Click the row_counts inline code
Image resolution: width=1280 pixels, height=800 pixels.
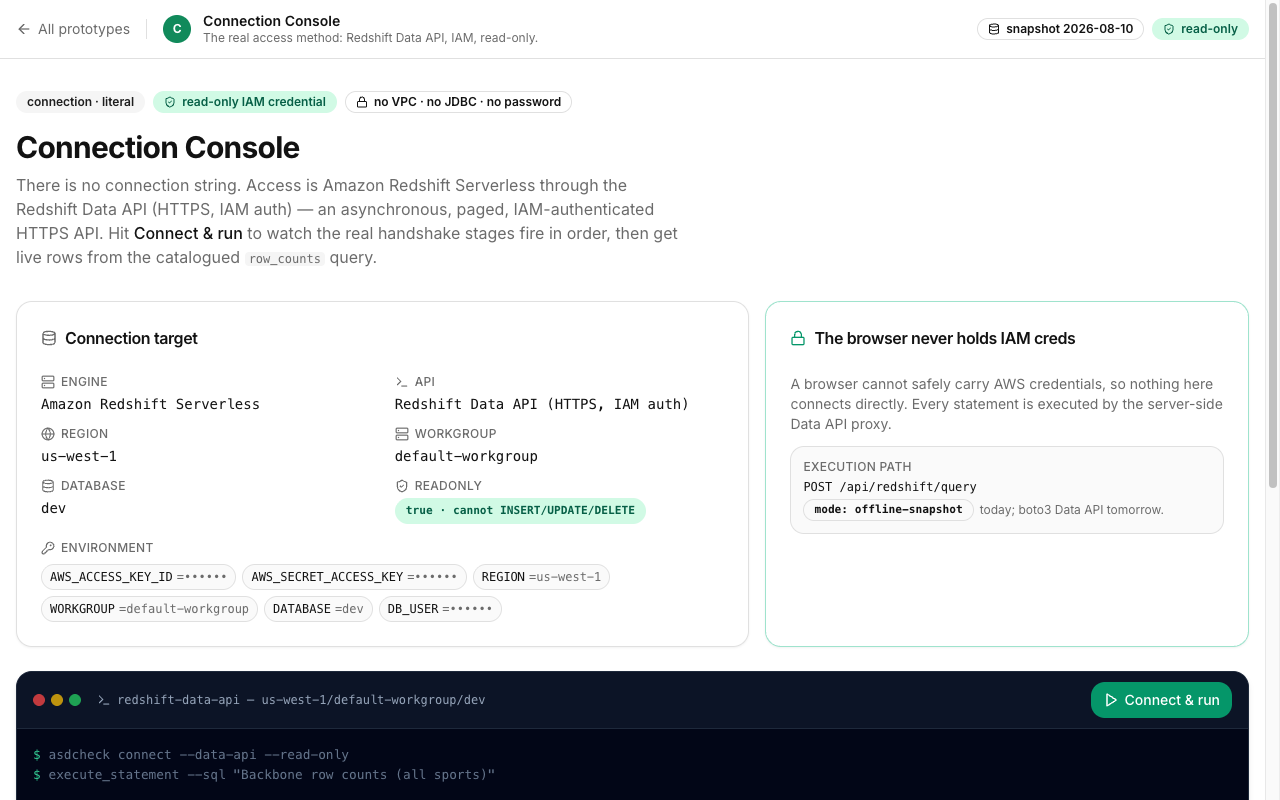pos(286,258)
